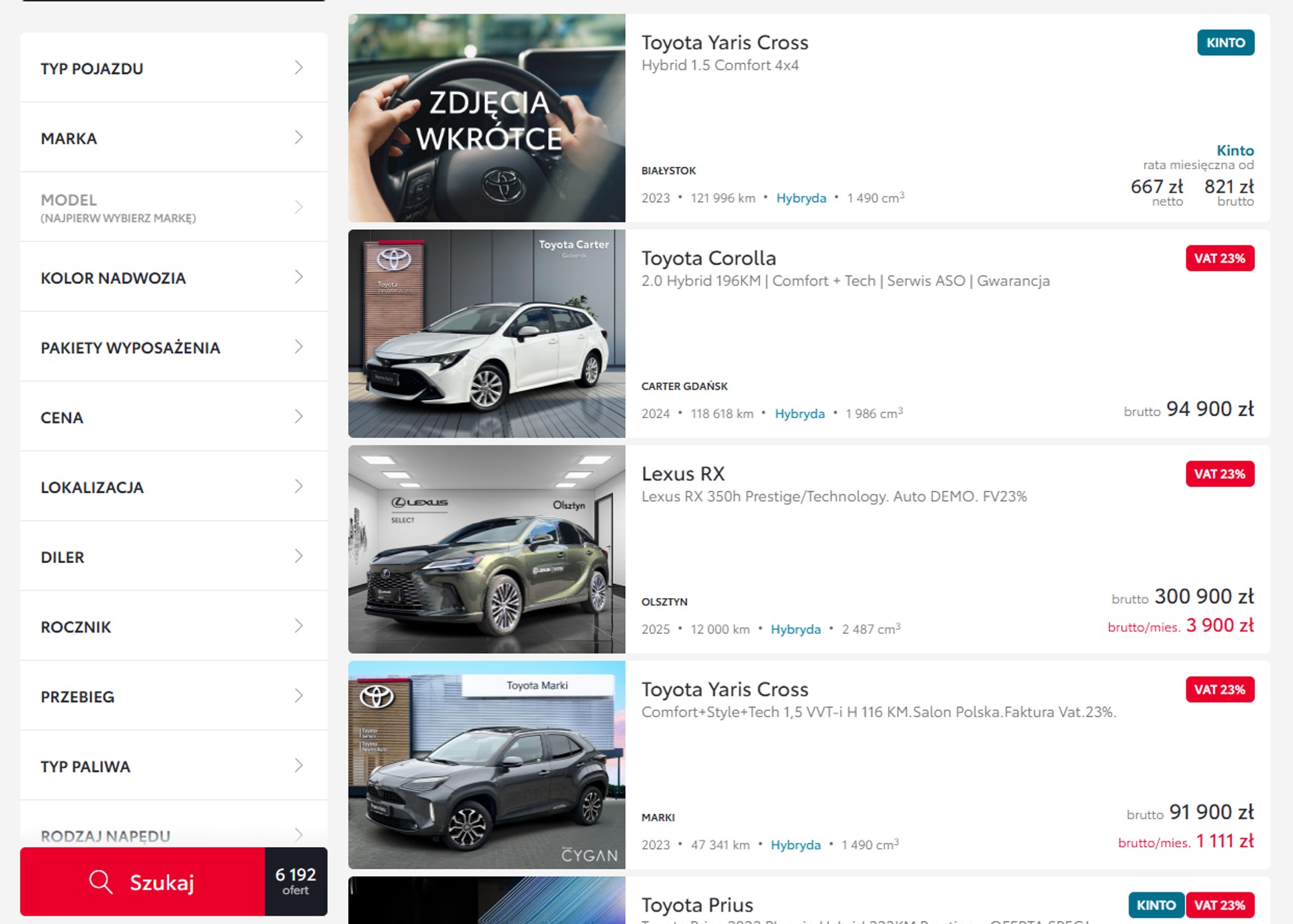
Task: Click the '667 zł' netto monthly rate
Action: 1157,186
